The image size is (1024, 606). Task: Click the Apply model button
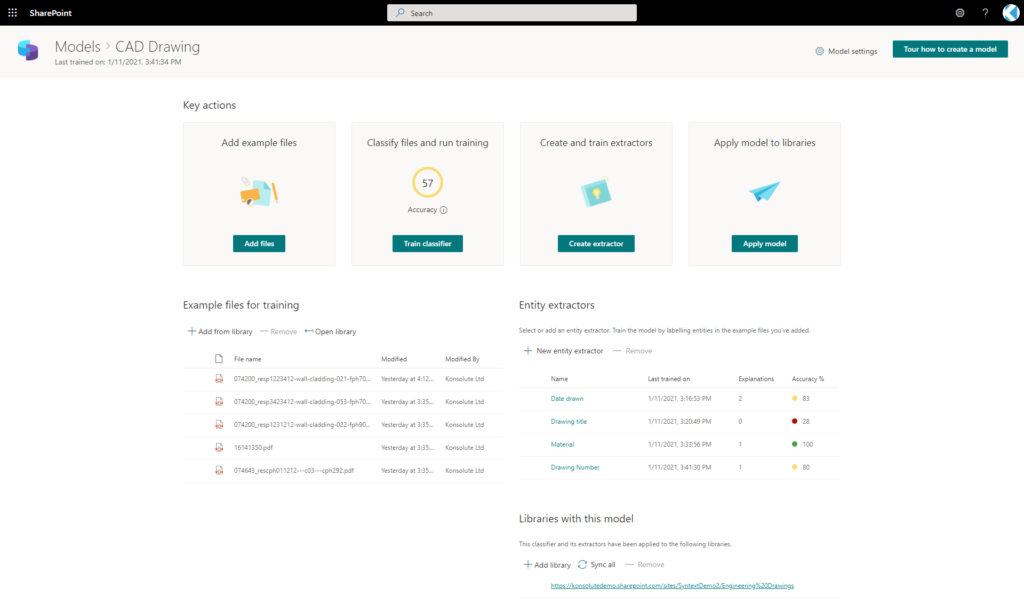[x=764, y=243]
